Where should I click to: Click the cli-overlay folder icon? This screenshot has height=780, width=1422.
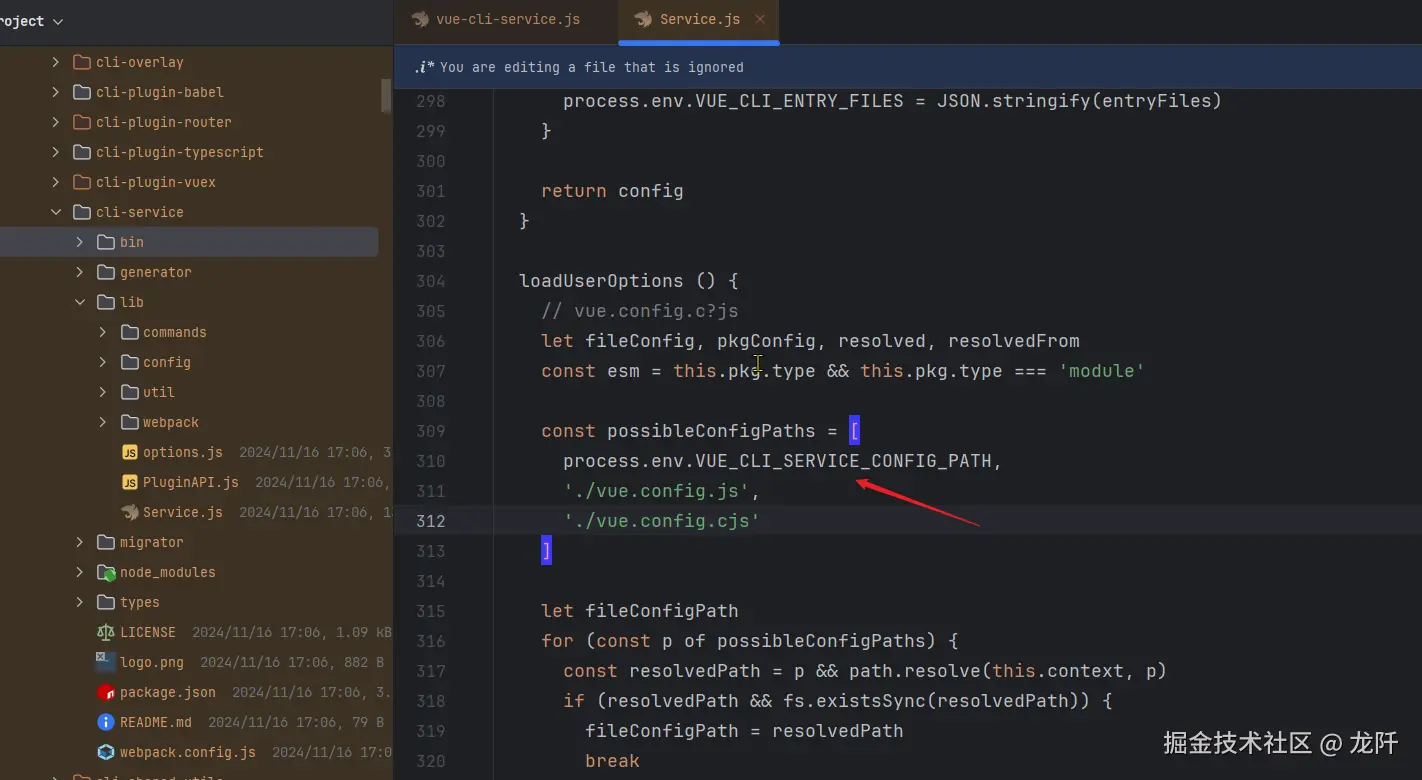pyautogui.click(x=82, y=62)
